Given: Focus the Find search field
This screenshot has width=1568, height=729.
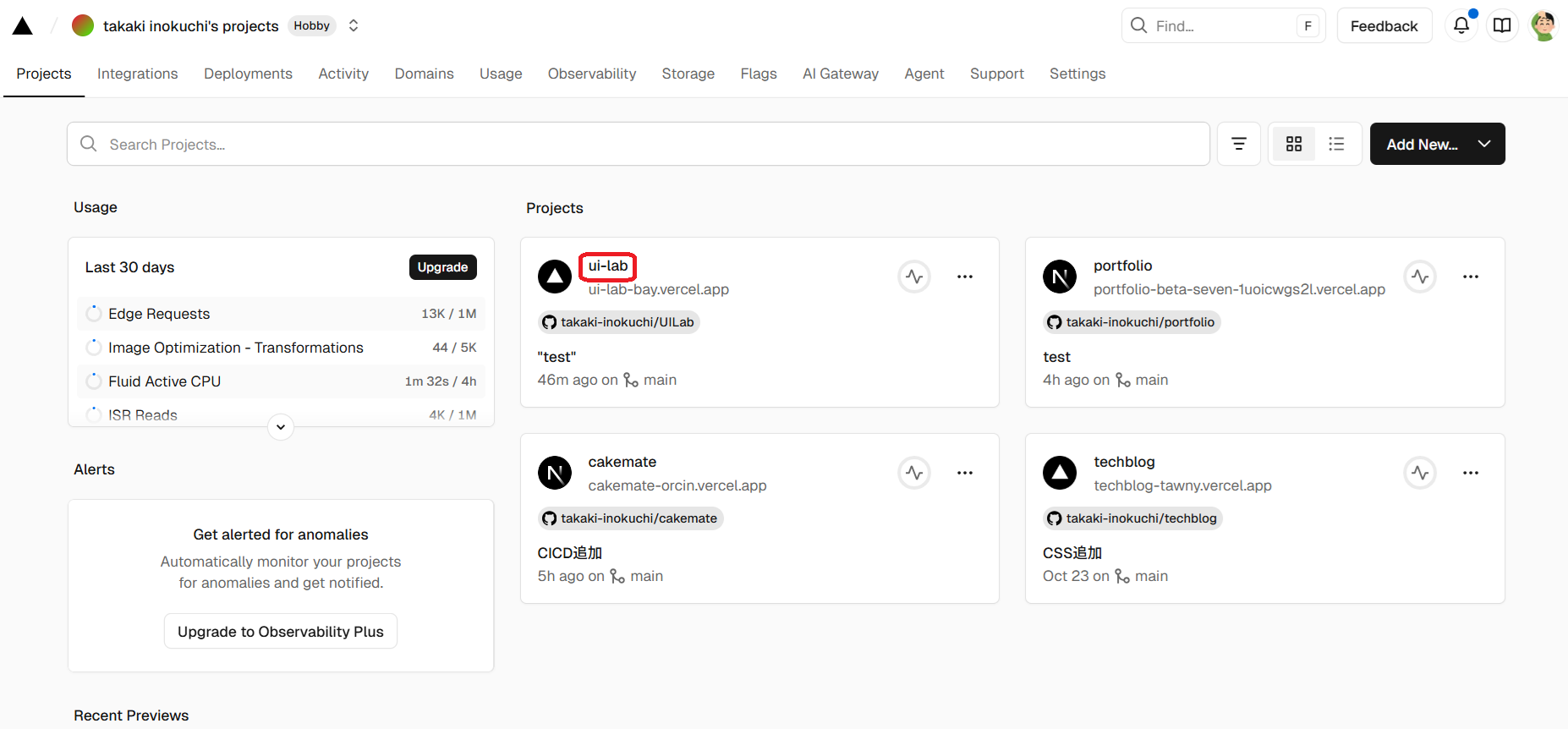Looking at the screenshot, I should [x=1223, y=26].
